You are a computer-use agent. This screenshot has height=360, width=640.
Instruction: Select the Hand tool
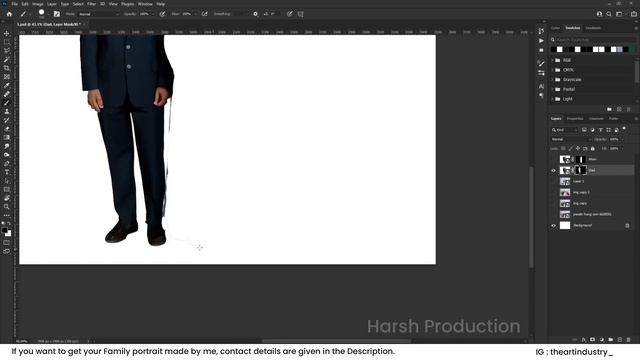pyautogui.click(x=7, y=198)
